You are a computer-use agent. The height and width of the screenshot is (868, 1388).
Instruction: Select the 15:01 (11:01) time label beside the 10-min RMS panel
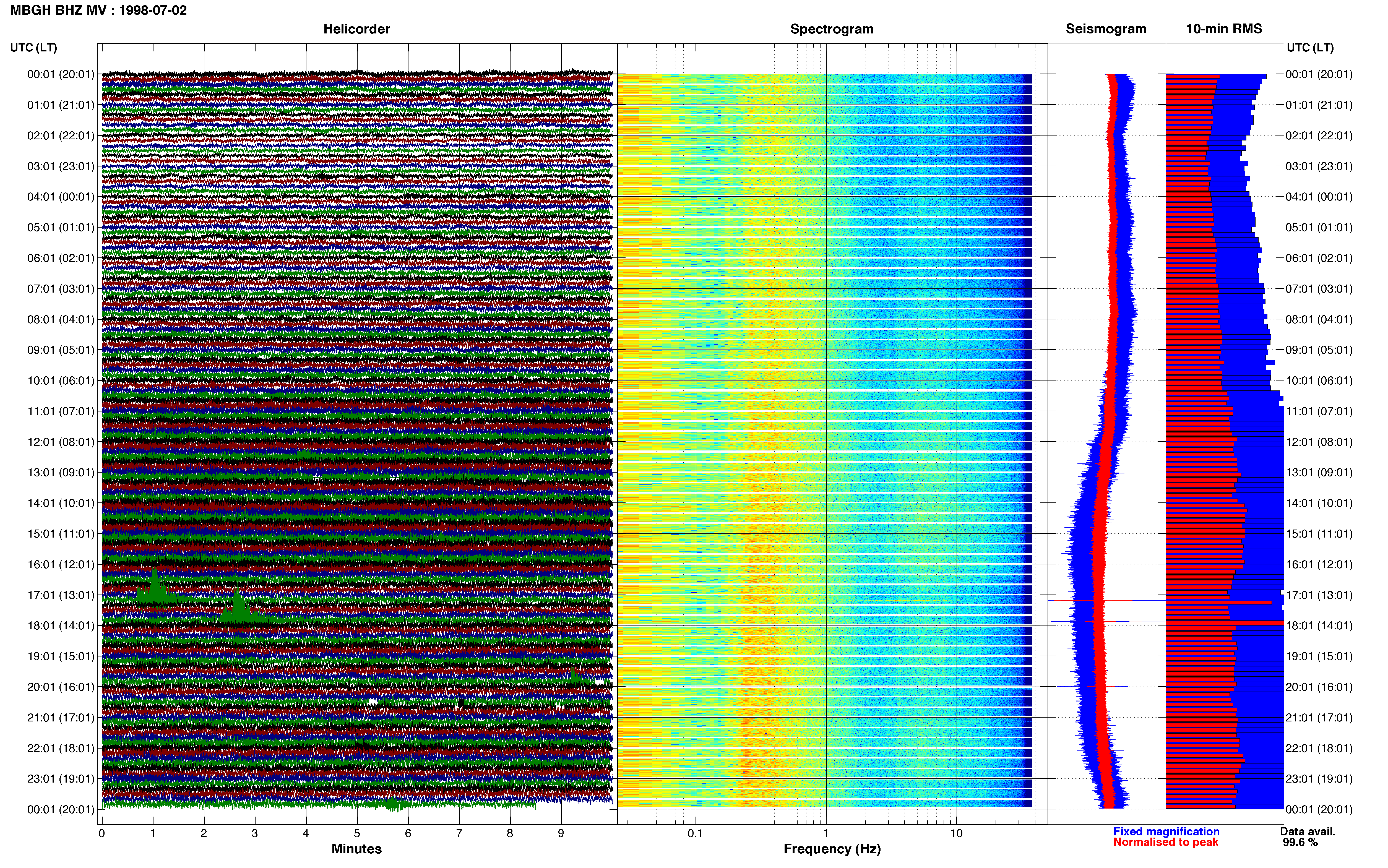point(1319,534)
